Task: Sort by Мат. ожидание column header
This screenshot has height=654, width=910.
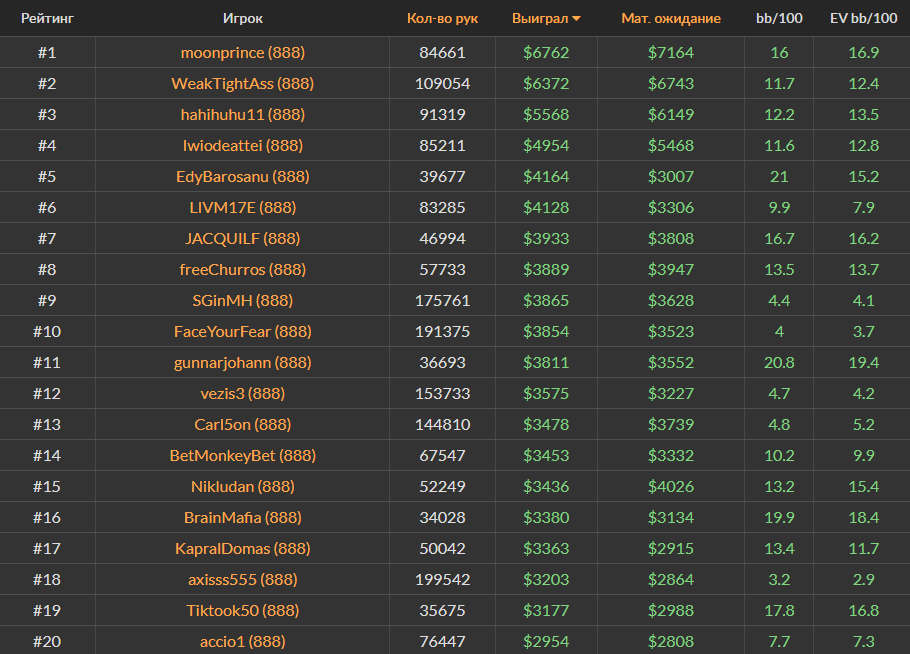Action: (x=670, y=18)
